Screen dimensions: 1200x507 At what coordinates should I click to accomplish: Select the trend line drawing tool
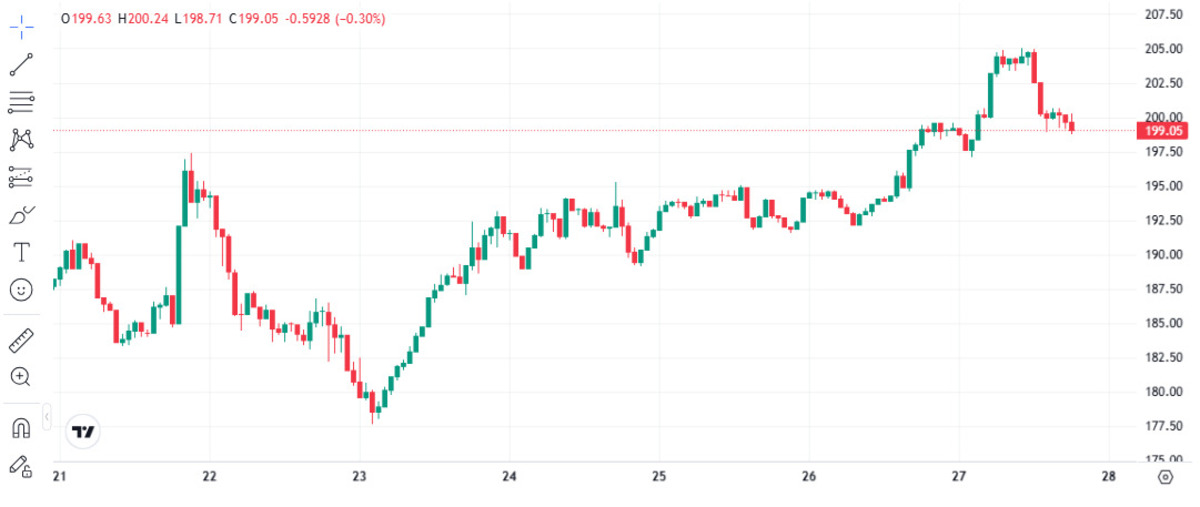[x=21, y=65]
